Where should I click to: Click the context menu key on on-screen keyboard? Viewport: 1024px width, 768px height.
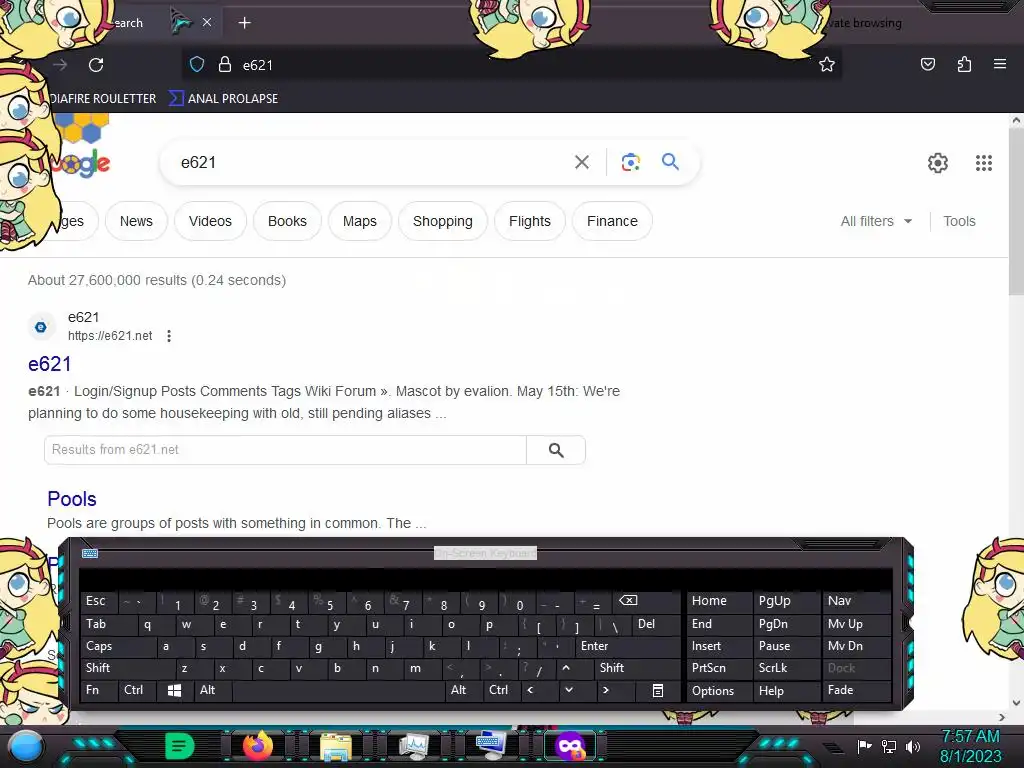pyautogui.click(x=658, y=690)
